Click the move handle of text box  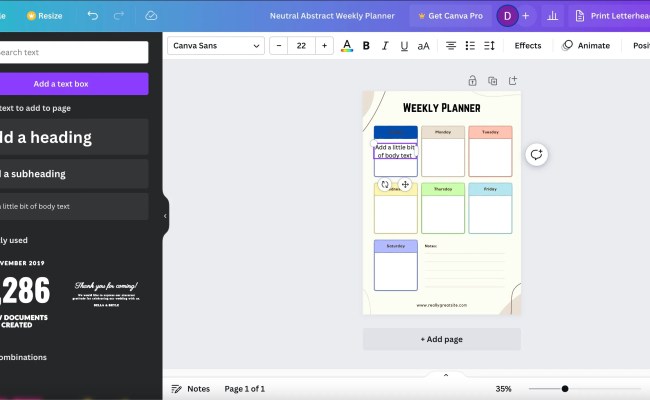coord(405,184)
